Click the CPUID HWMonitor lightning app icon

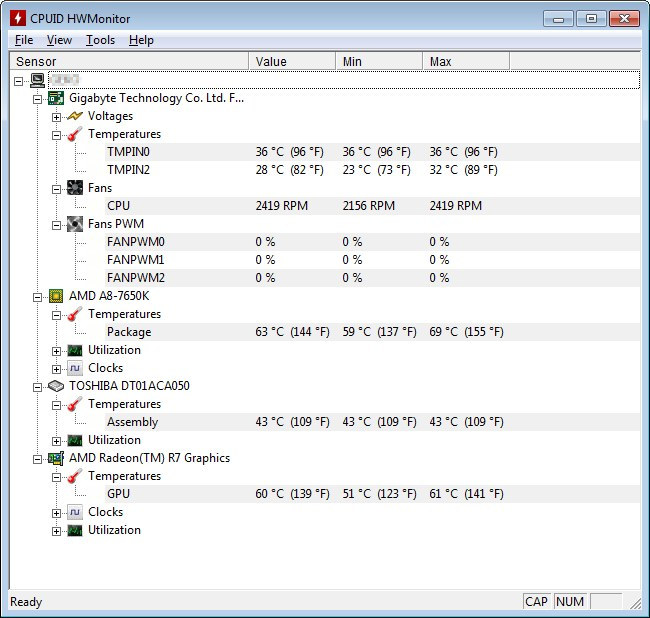point(18,19)
